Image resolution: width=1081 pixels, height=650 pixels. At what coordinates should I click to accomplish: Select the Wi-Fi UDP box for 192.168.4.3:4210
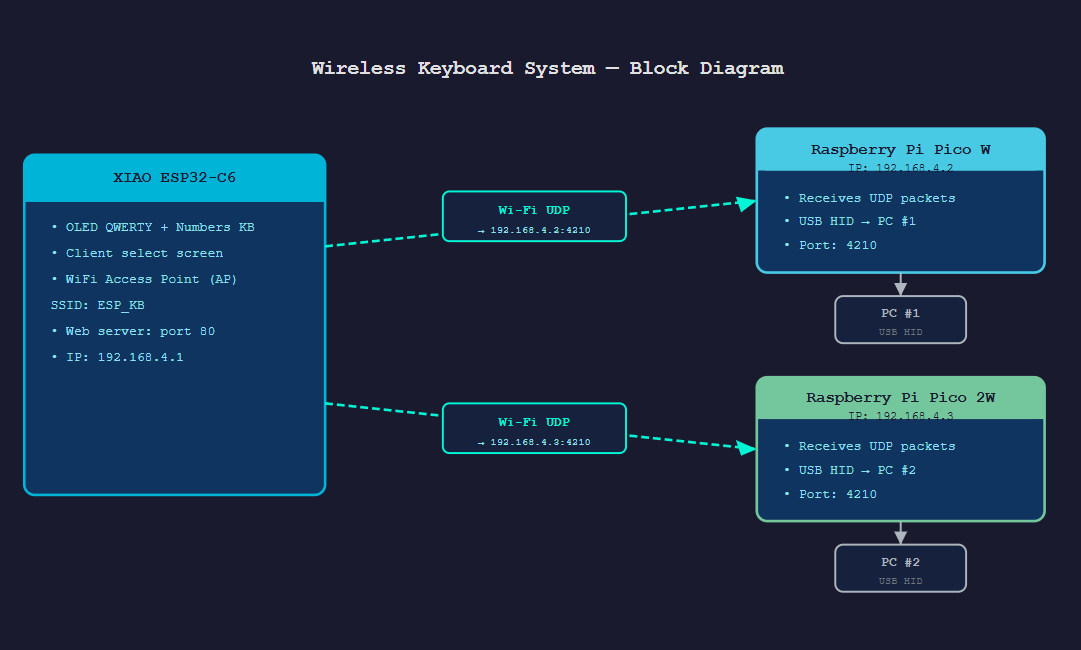(x=534, y=428)
